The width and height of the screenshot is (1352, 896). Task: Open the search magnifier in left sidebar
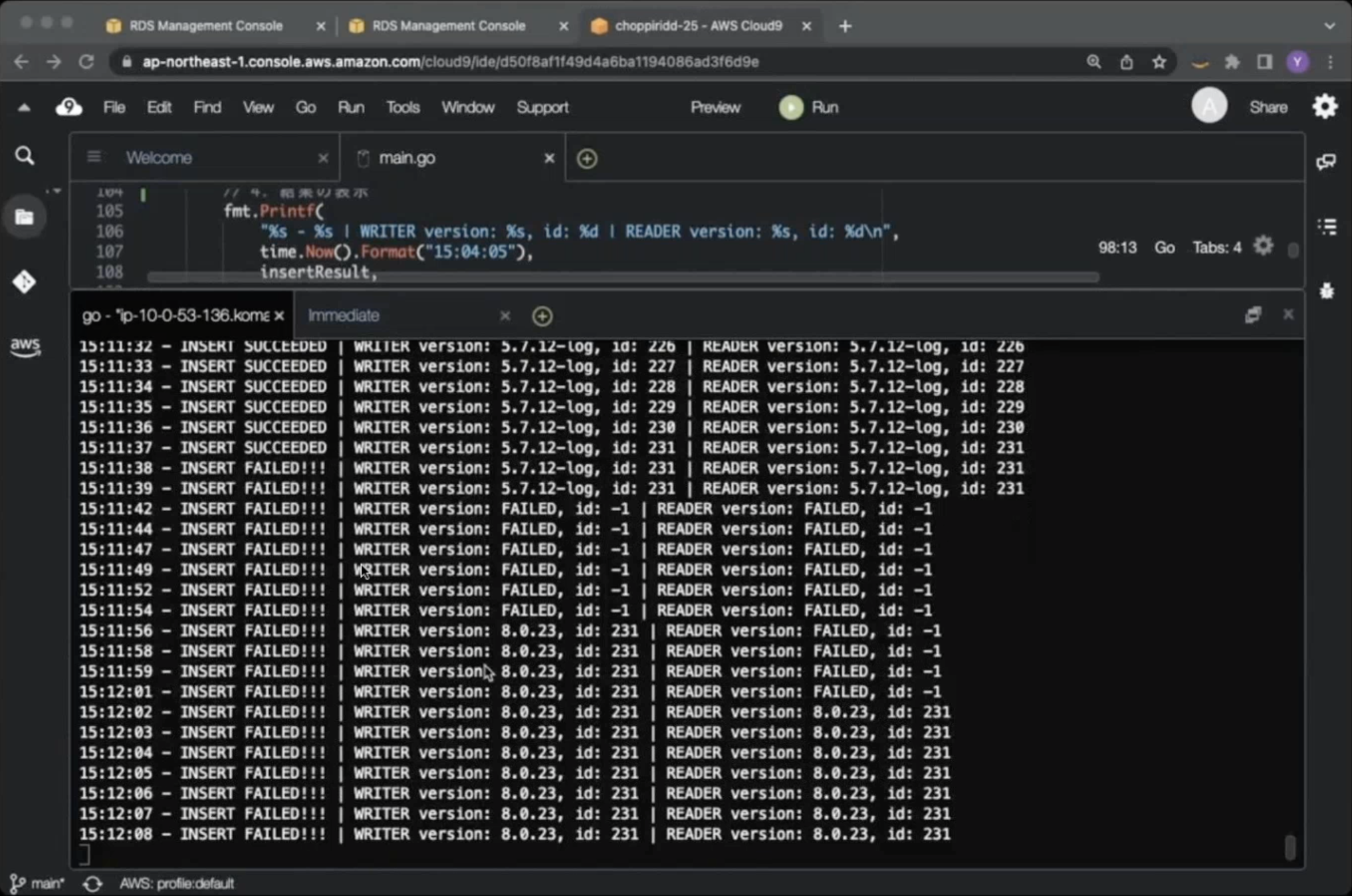(25, 156)
